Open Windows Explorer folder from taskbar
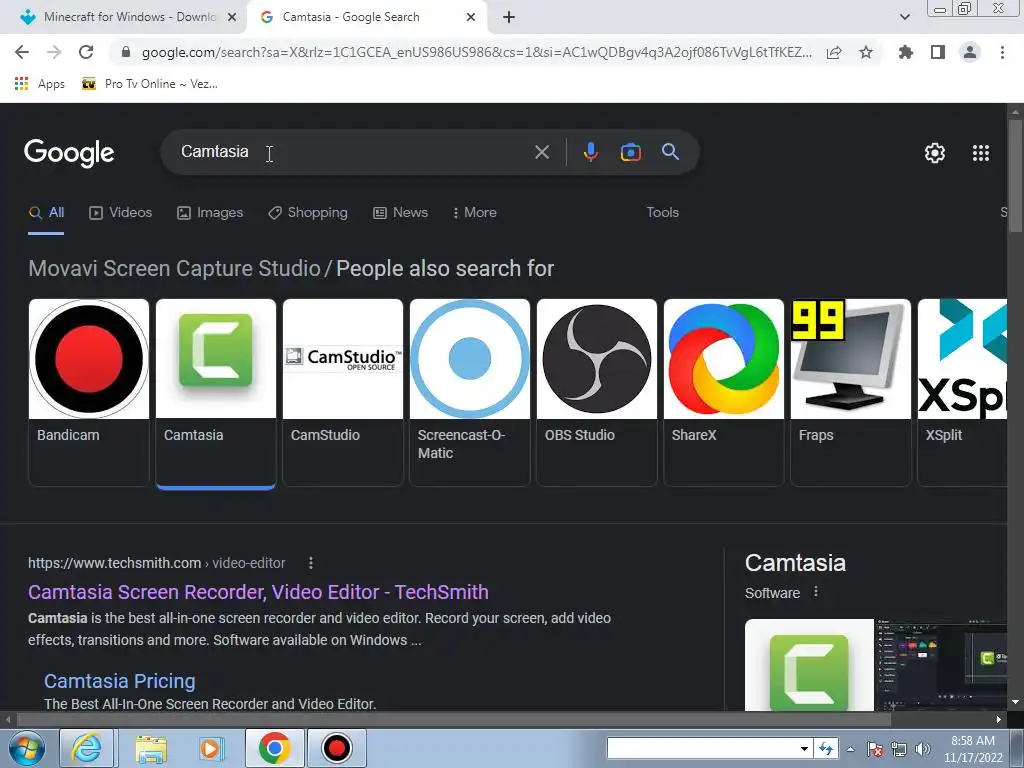Viewport: 1024px width, 768px height. 151,748
